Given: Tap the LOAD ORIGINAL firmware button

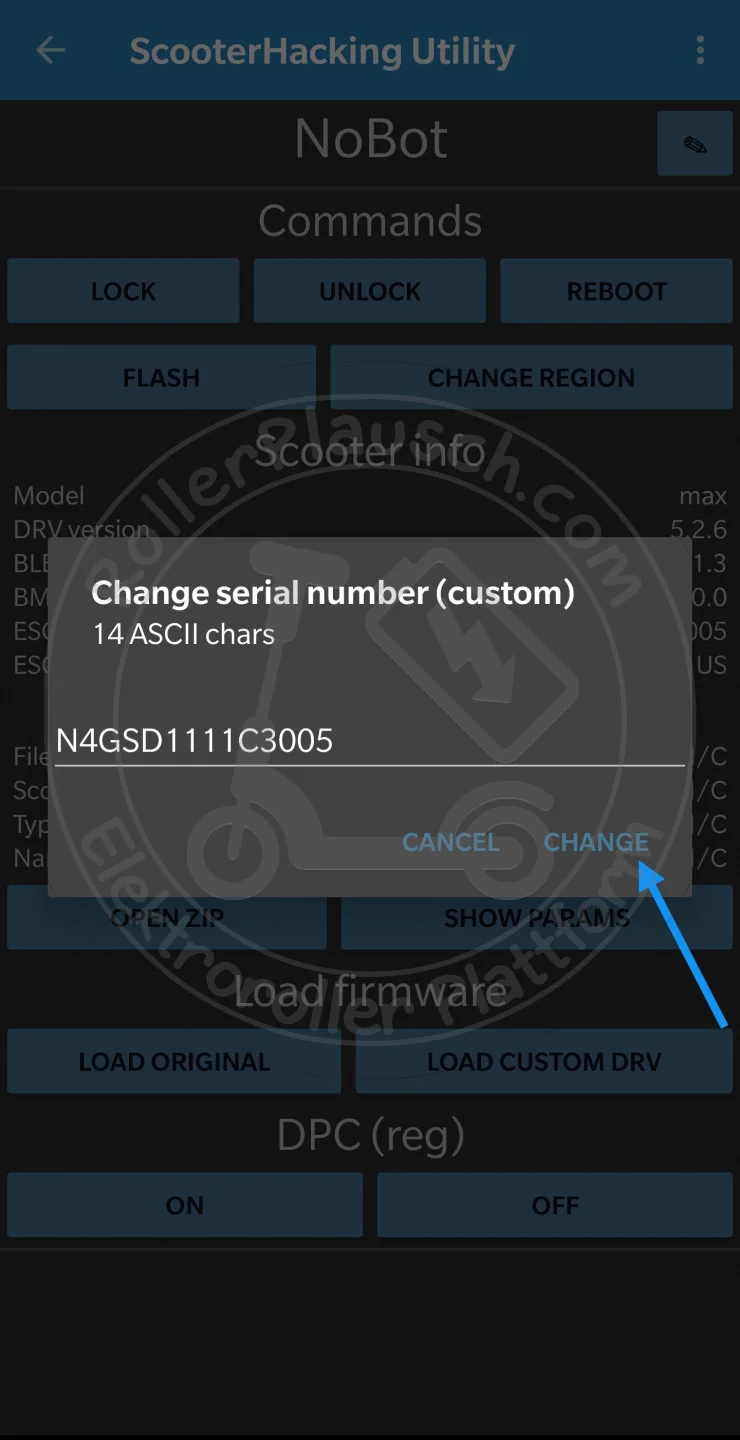Looking at the screenshot, I should pos(174,1061).
